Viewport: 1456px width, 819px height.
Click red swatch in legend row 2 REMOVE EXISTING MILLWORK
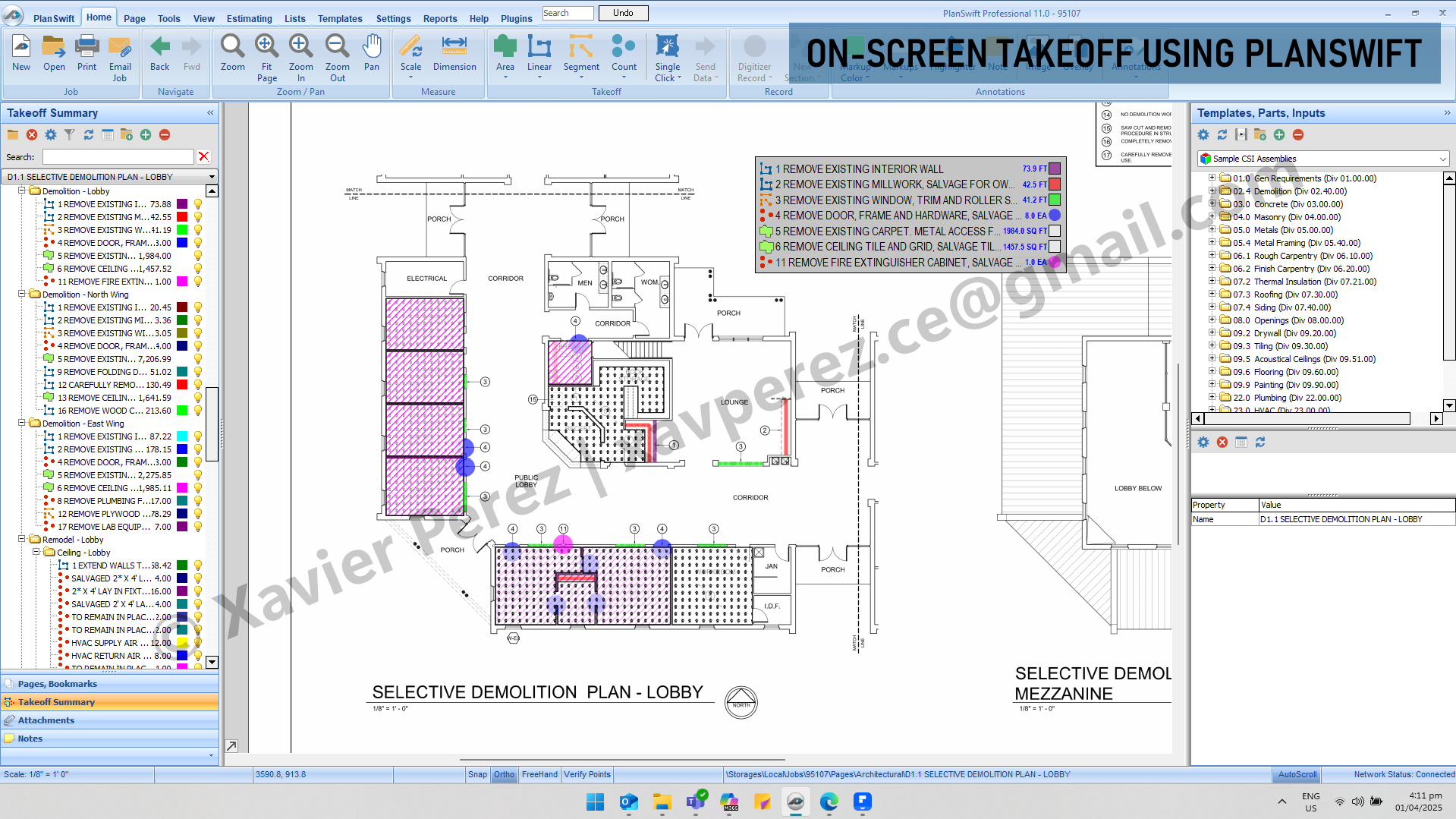(1055, 184)
